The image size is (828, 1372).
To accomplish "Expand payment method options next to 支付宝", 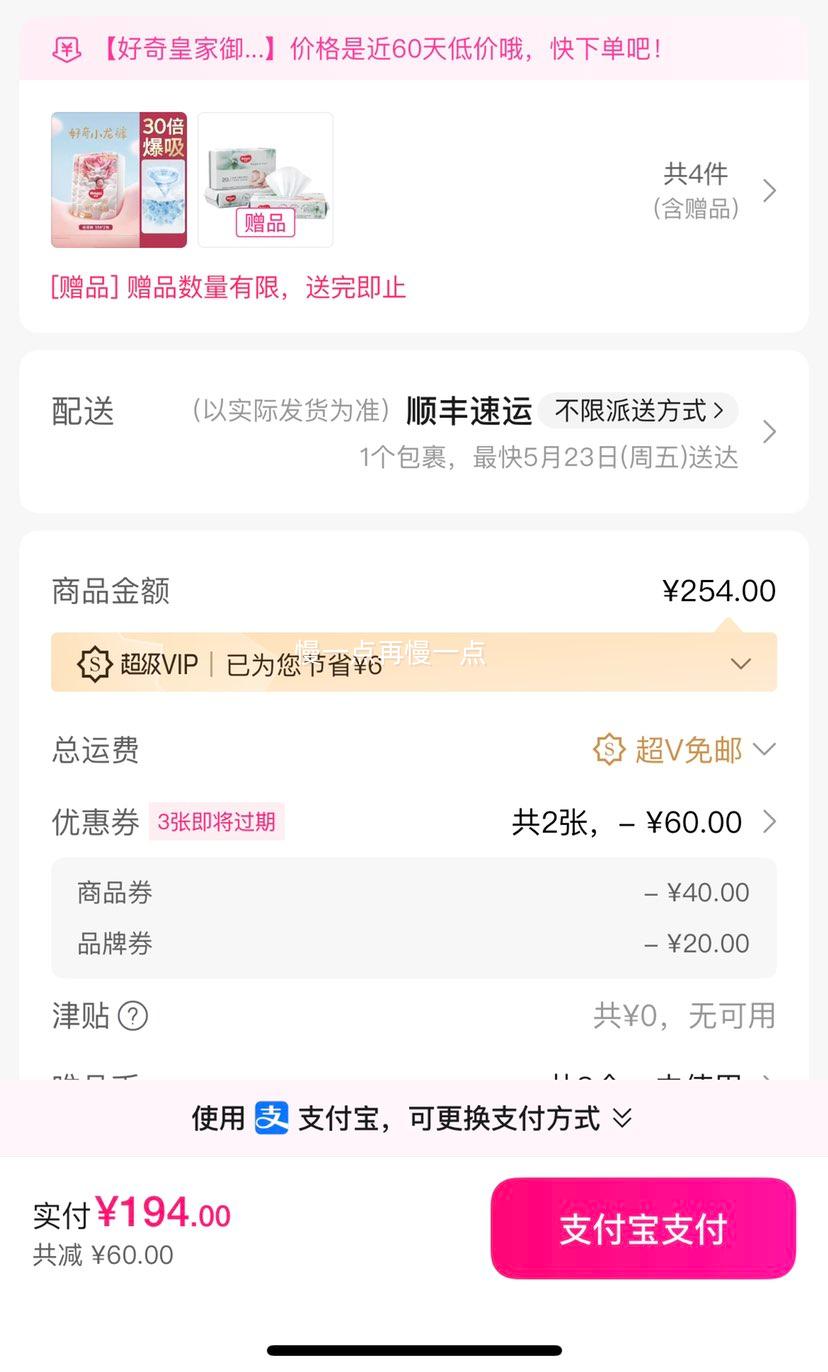I will pos(622,1118).
